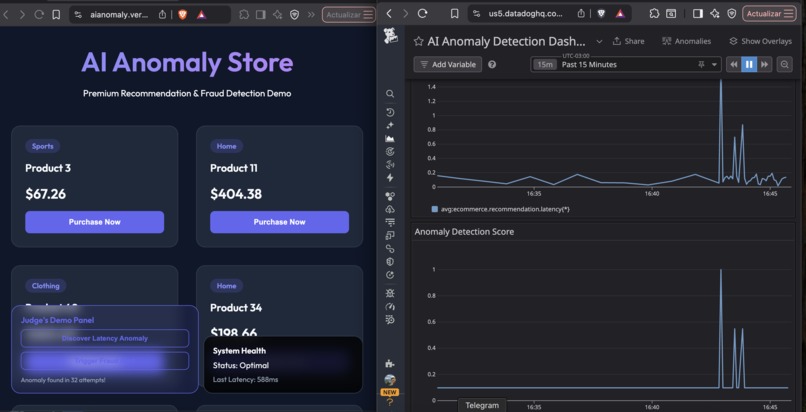The height and width of the screenshot is (412, 806).
Task: Click help icon next to Add Variable
Action: click(x=492, y=65)
